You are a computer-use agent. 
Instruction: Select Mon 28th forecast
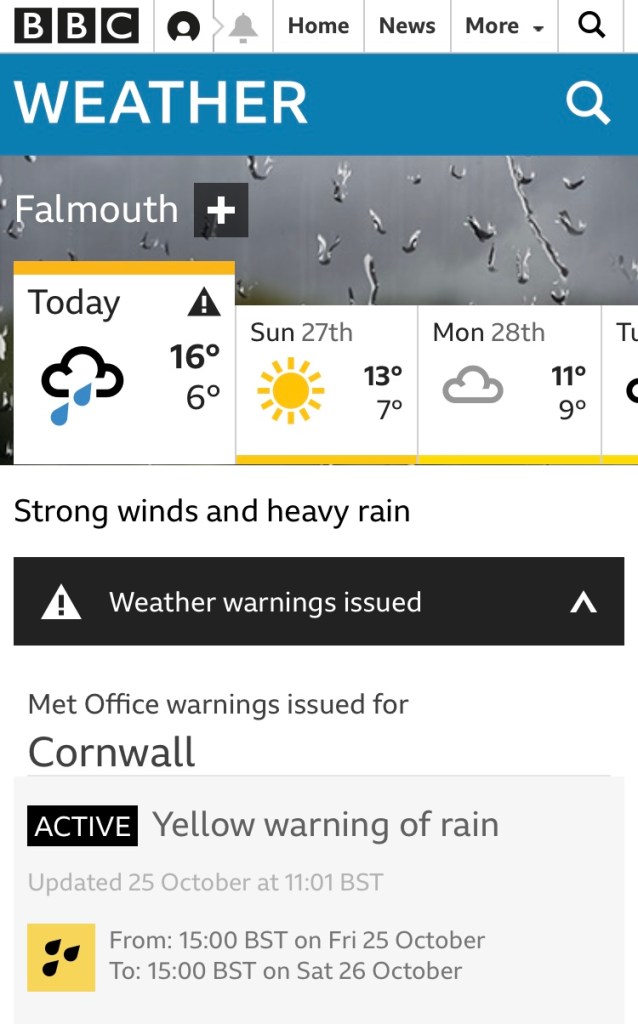(508, 382)
